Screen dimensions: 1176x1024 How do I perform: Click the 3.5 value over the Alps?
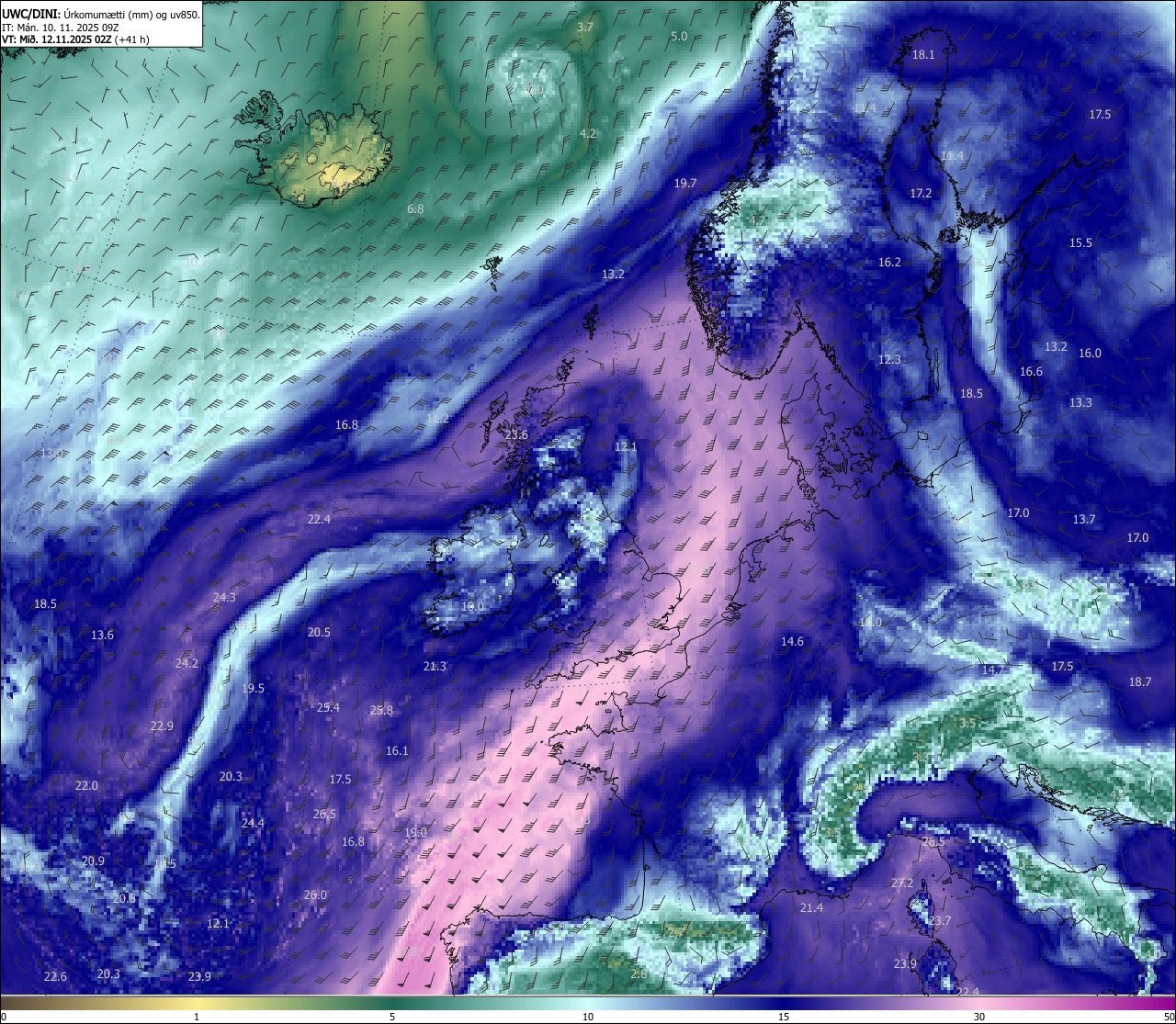pyautogui.click(x=967, y=723)
